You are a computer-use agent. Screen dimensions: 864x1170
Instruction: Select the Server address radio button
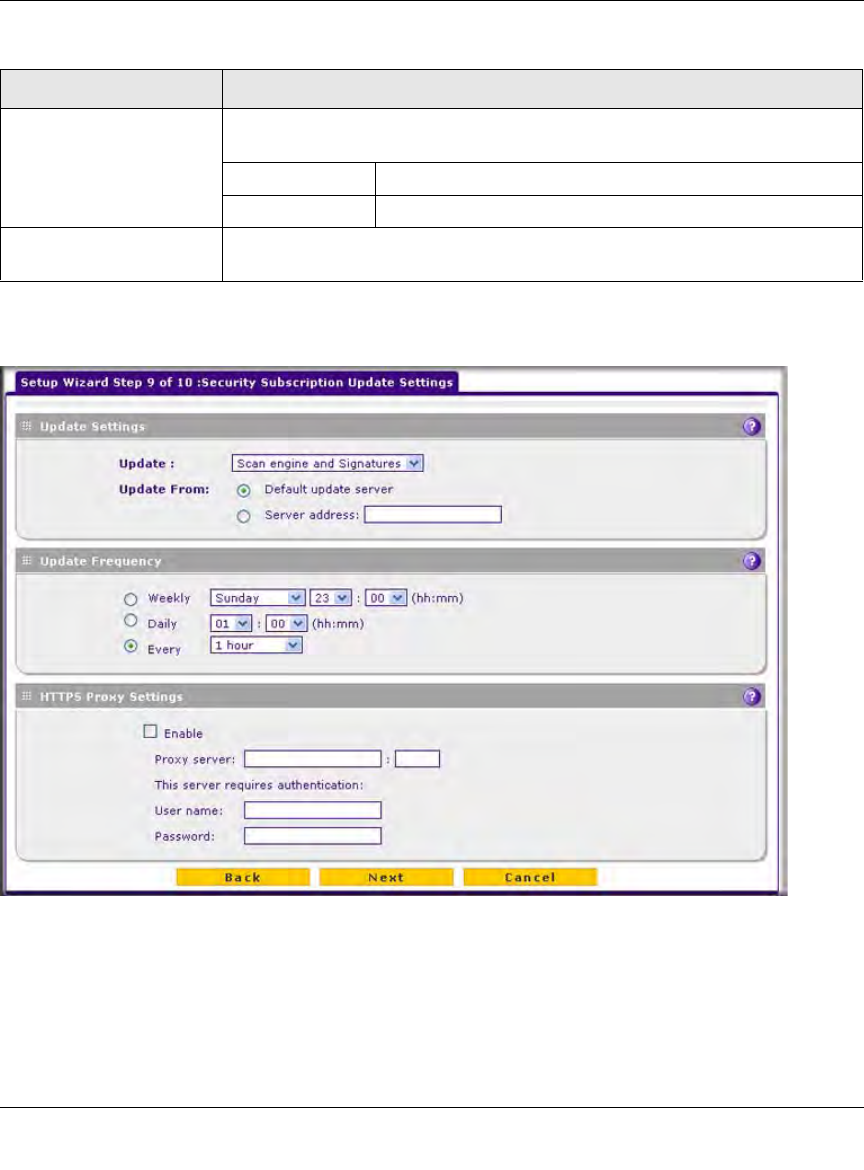243,516
